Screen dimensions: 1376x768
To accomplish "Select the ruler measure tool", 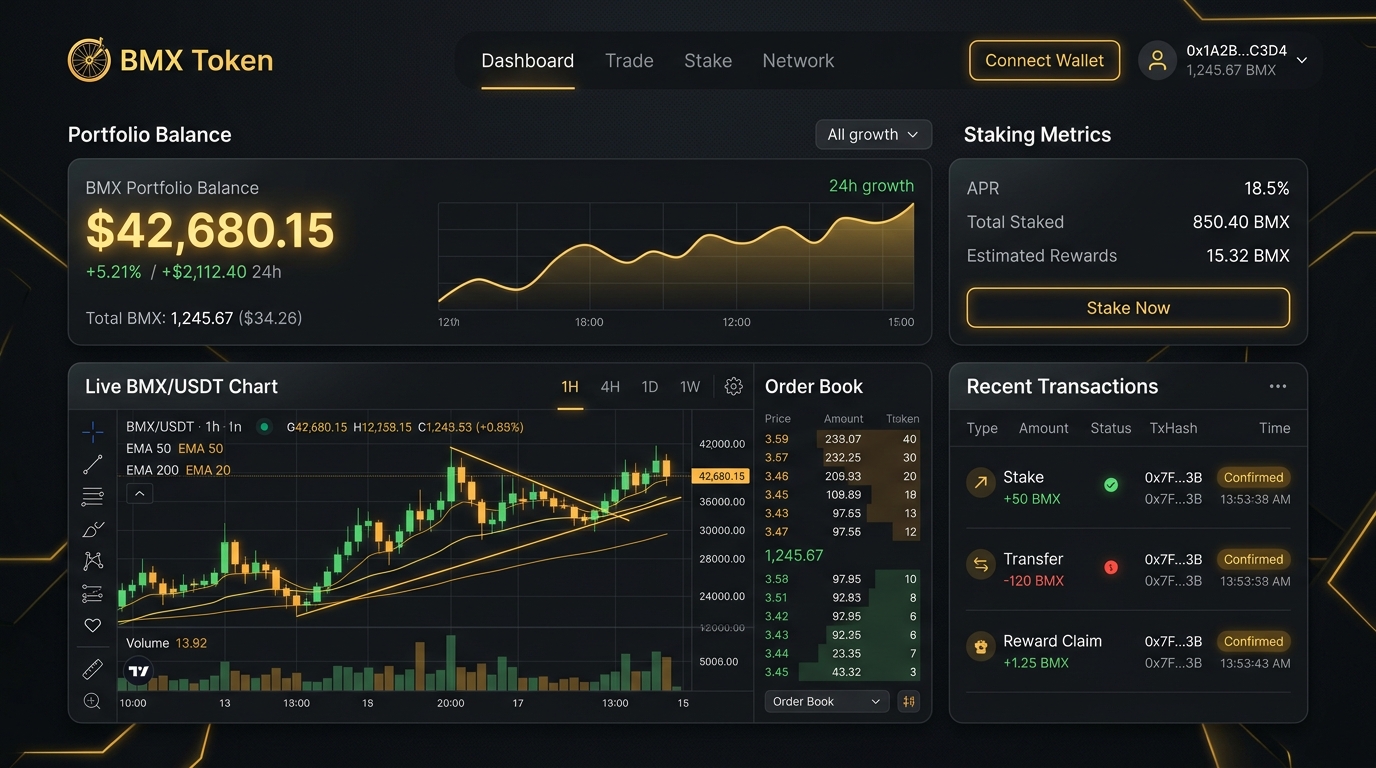I will [92, 669].
